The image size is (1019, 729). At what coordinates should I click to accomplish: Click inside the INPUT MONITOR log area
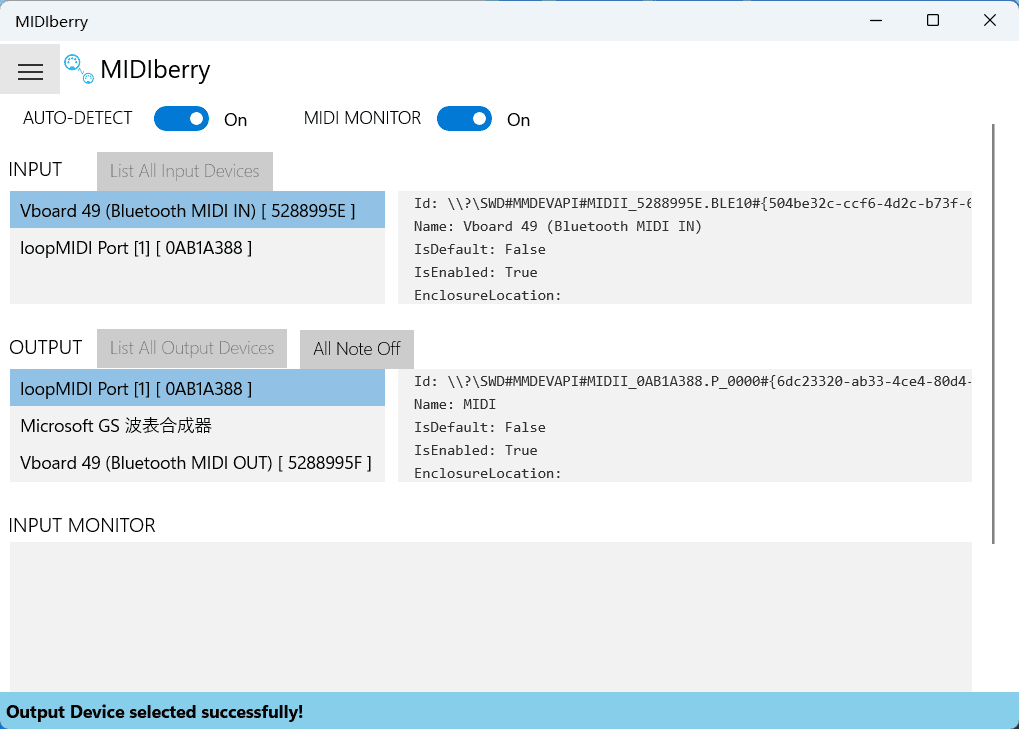(x=490, y=615)
